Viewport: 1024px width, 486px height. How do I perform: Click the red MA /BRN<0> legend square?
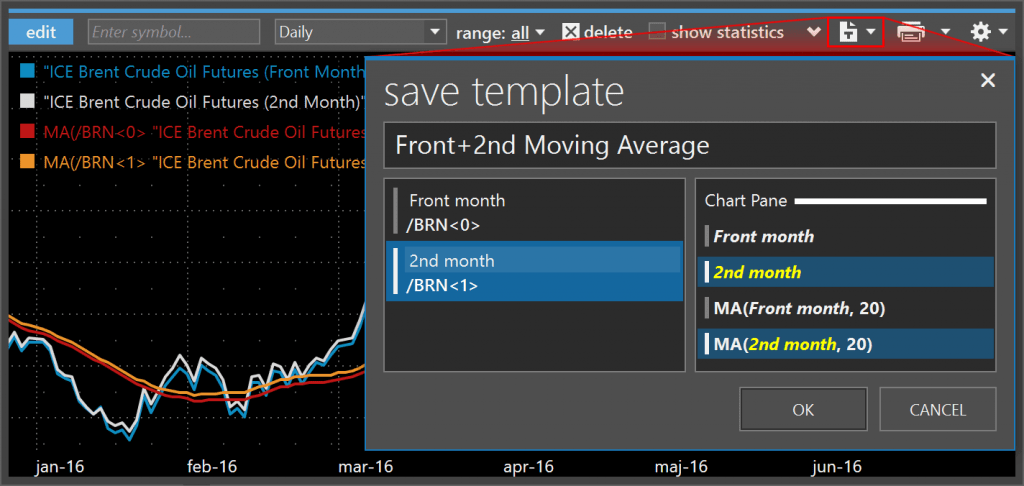click(27, 131)
